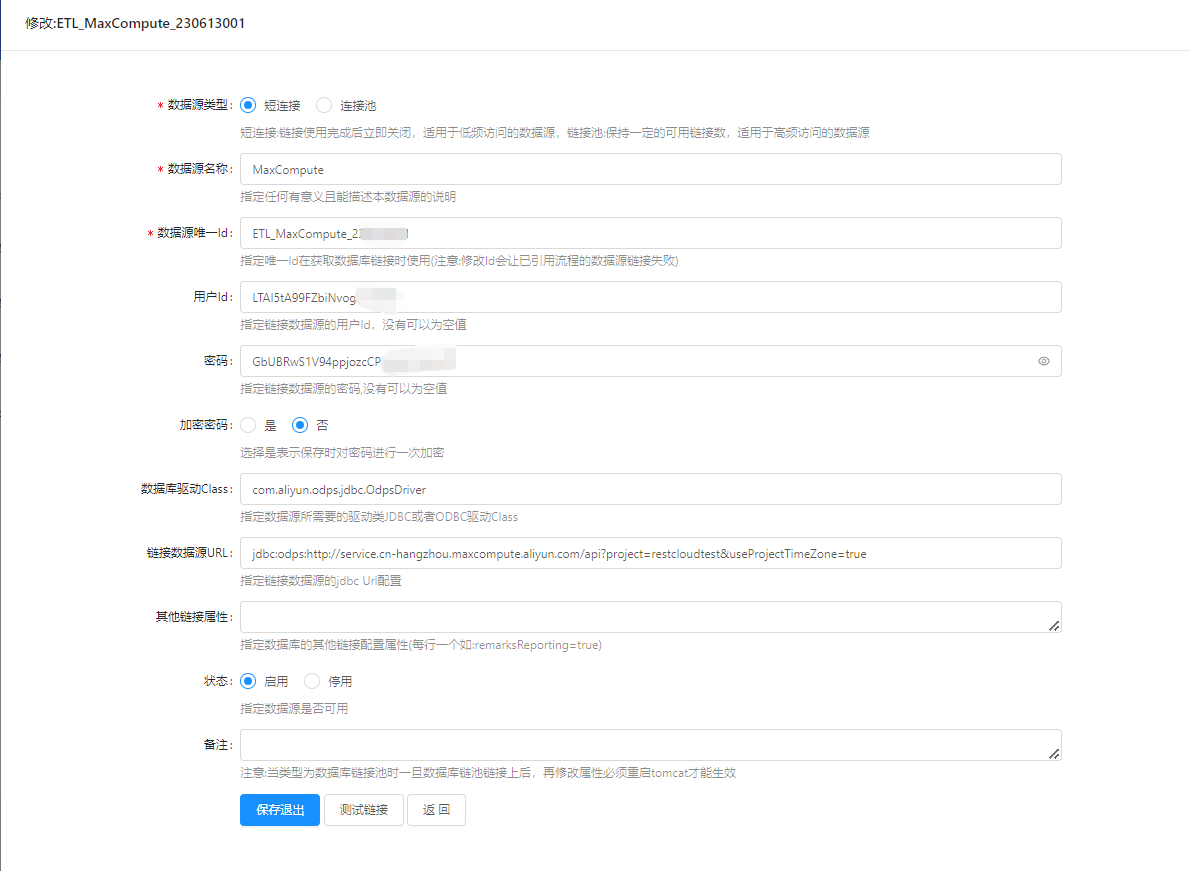The image size is (1190, 871).
Task: Select the 短连接 radio option
Action: point(248,105)
